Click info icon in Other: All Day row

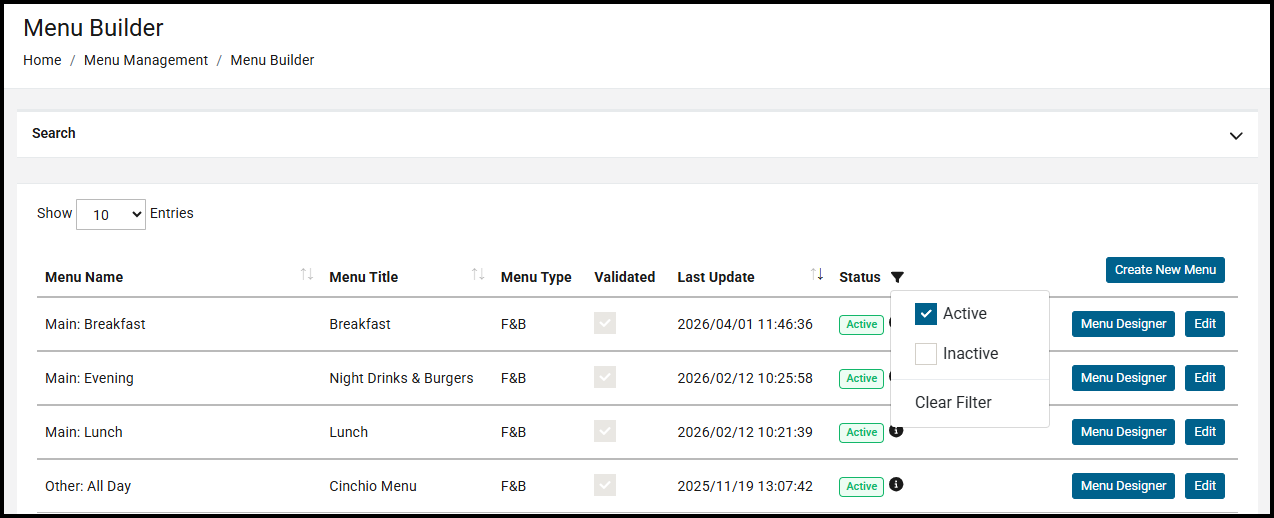(x=896, y=484)
